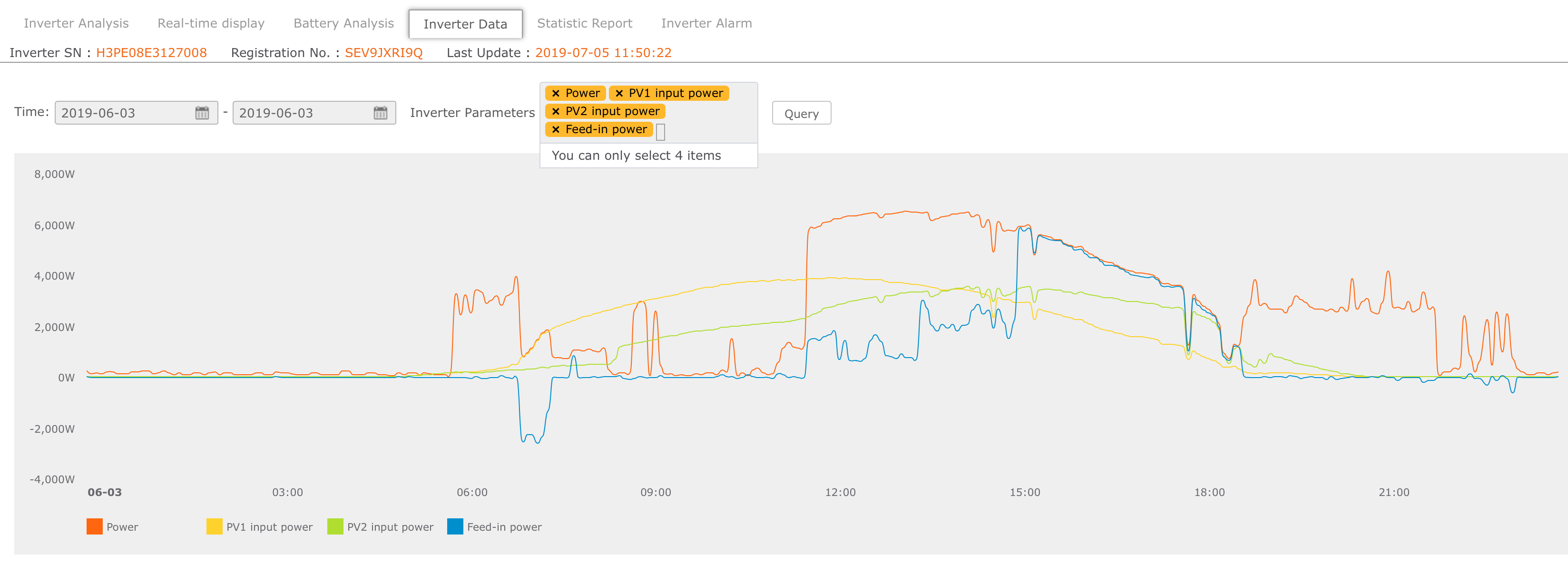
Task: Remove the PV1 input power tag
Action: 619,94
